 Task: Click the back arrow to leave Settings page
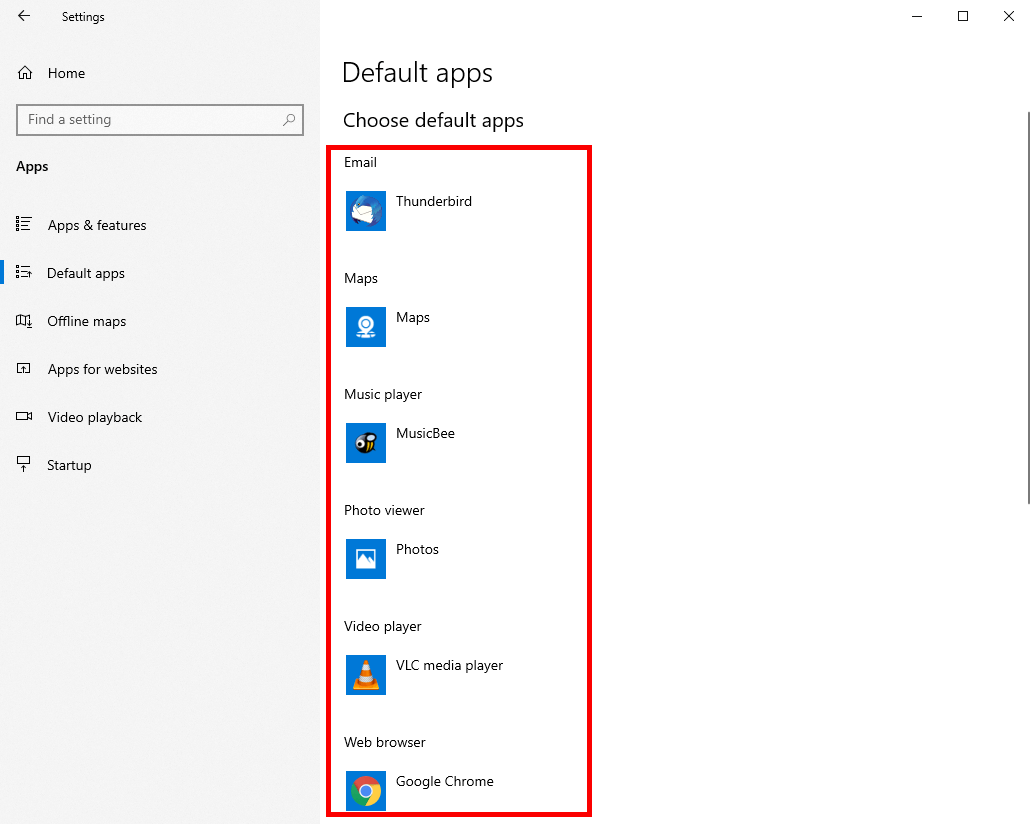23,16
